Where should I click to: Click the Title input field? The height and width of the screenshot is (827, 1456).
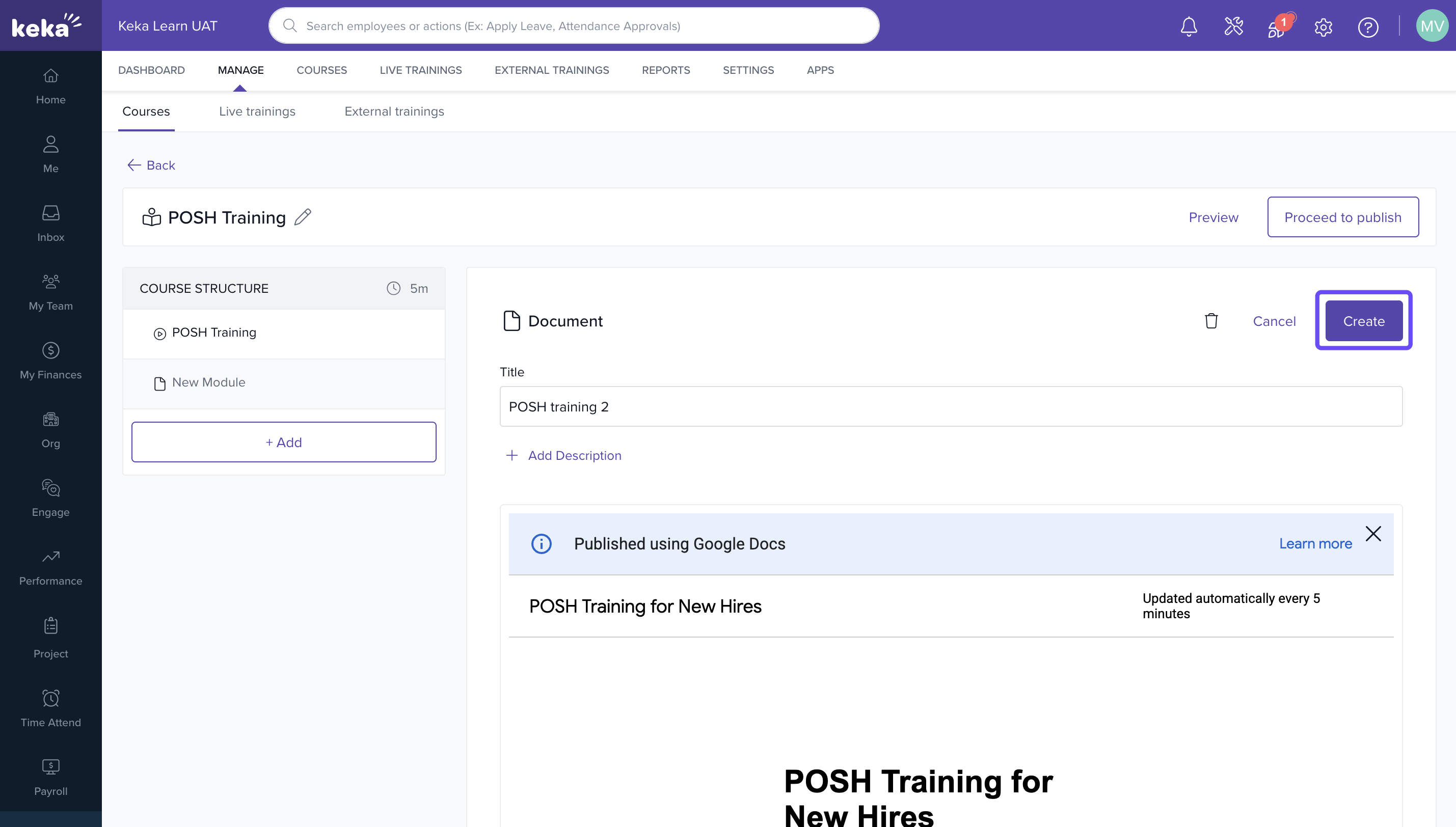click(x=951, y=407)
